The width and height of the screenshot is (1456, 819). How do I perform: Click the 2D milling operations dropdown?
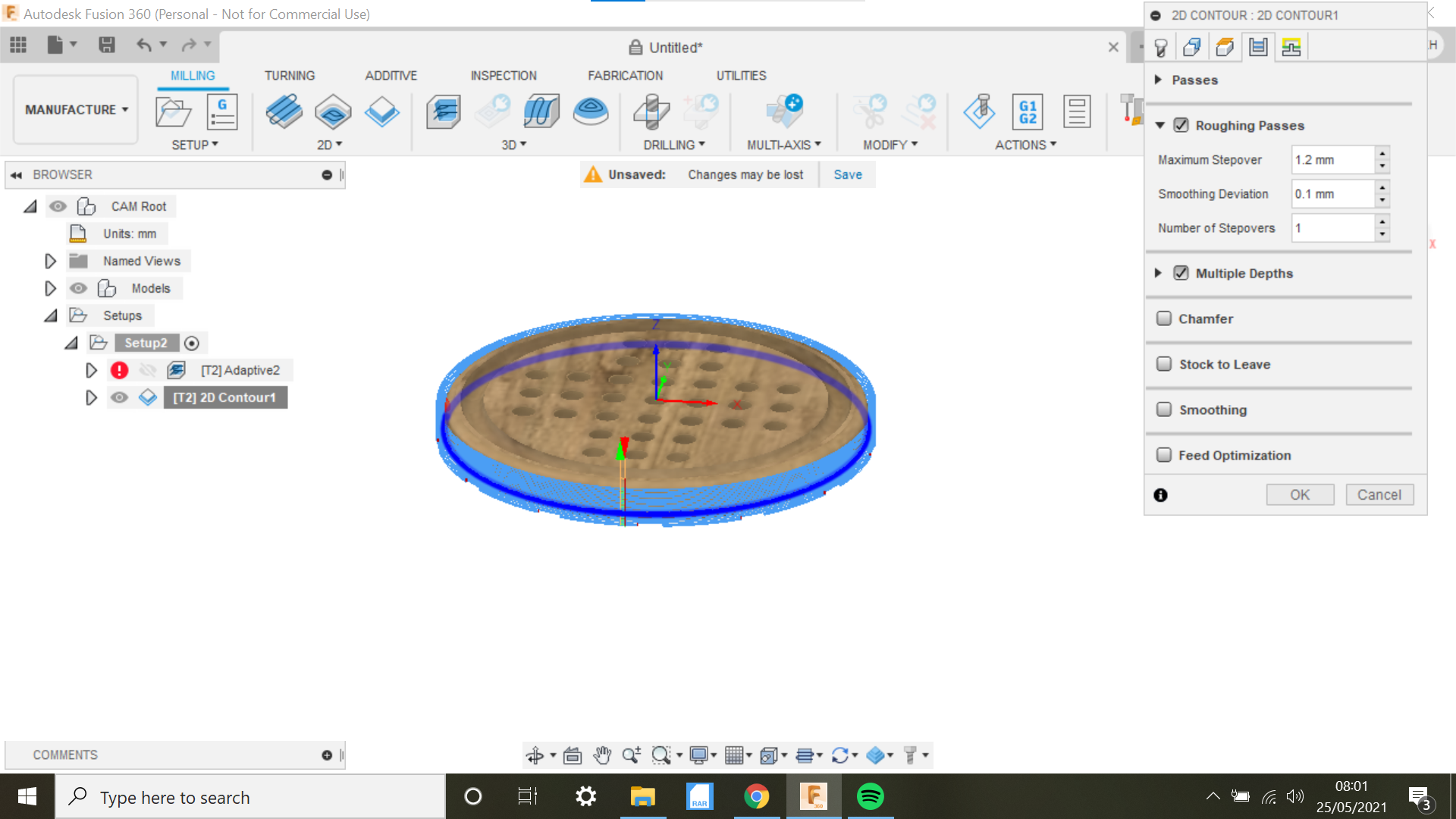point(331,144)
